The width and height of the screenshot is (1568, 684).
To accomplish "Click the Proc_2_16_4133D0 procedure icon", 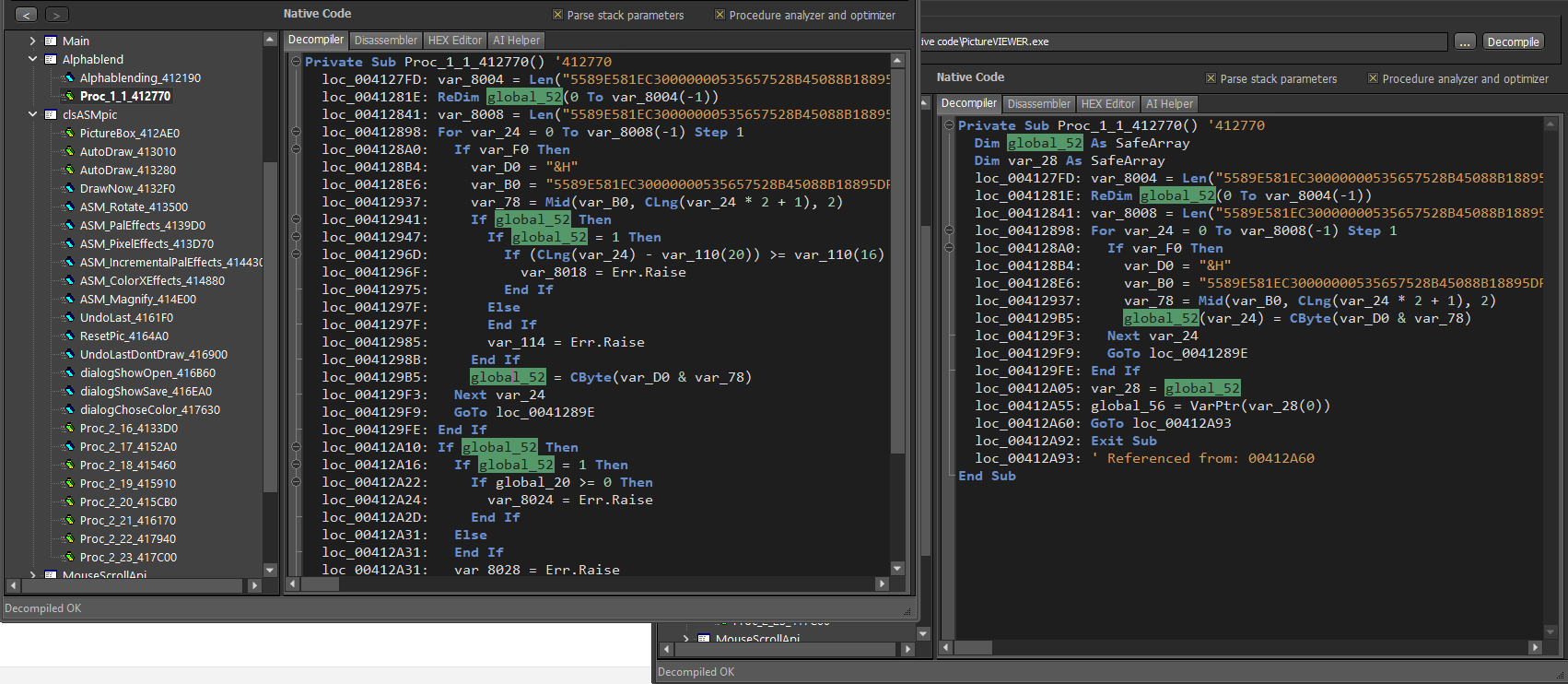I will (68, 428).
